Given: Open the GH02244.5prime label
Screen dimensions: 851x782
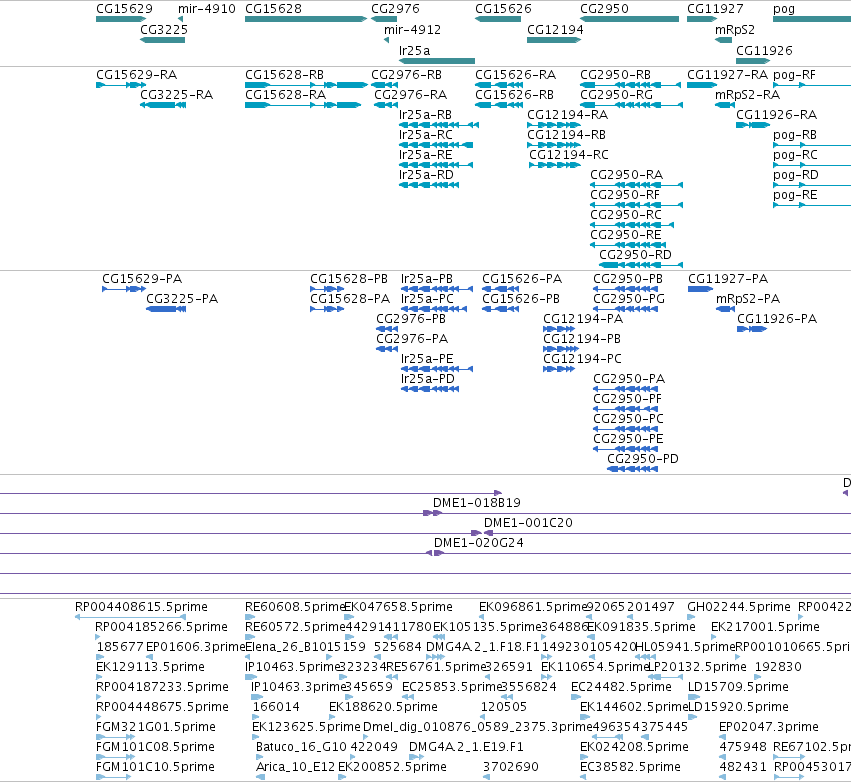Looking at the screenshot, I should click(x=739, y=607).
